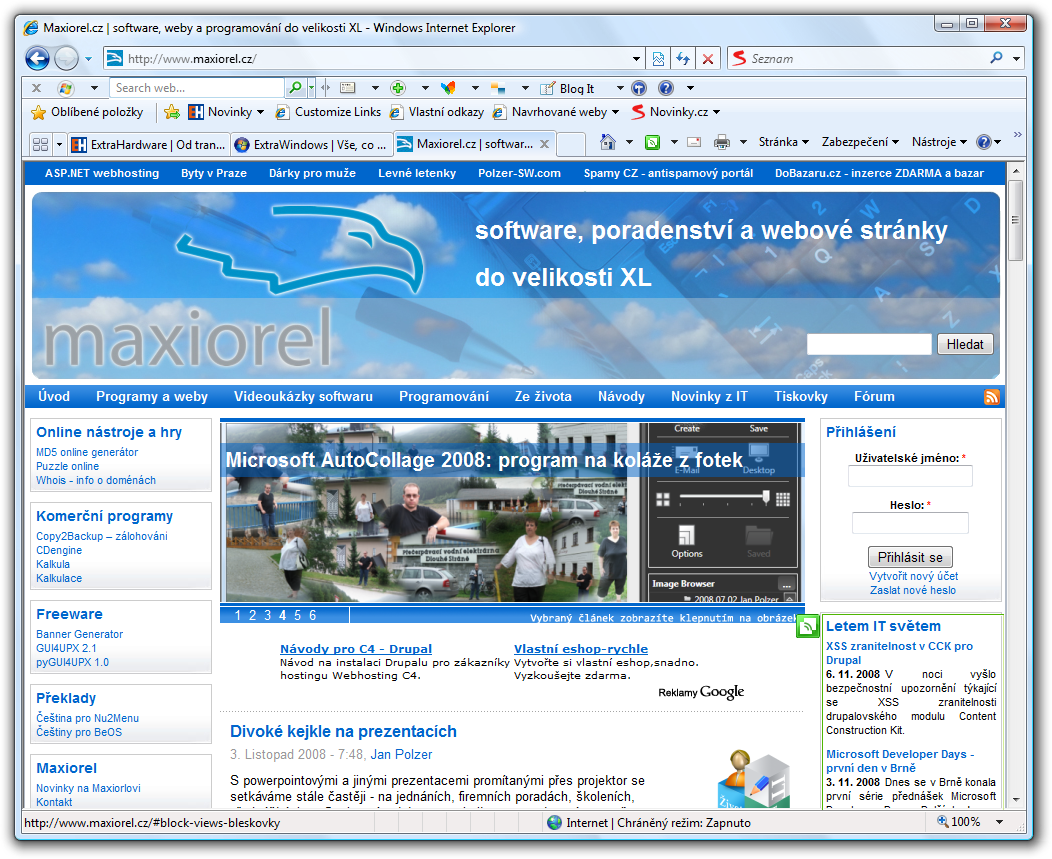Close the Windows Live toolbar with its X
Screen dimensions: 1052x859
pos(36,88)
